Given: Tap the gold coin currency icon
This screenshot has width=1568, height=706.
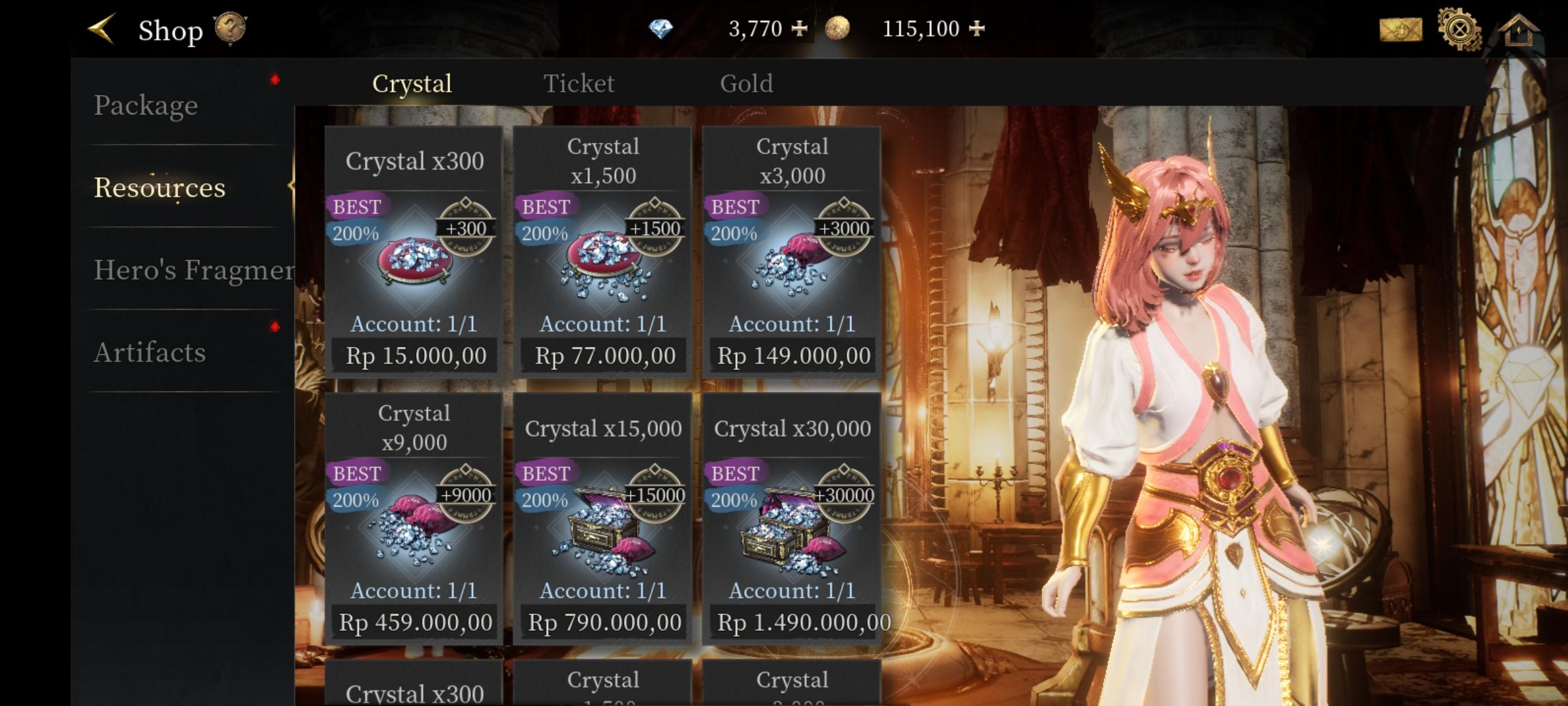Looking at the screenshot, I should tap(838, 29).
